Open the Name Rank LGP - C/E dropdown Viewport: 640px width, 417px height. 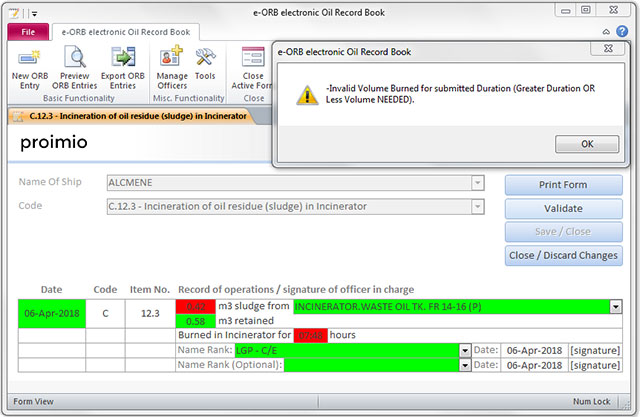click(x=465, y=350)
